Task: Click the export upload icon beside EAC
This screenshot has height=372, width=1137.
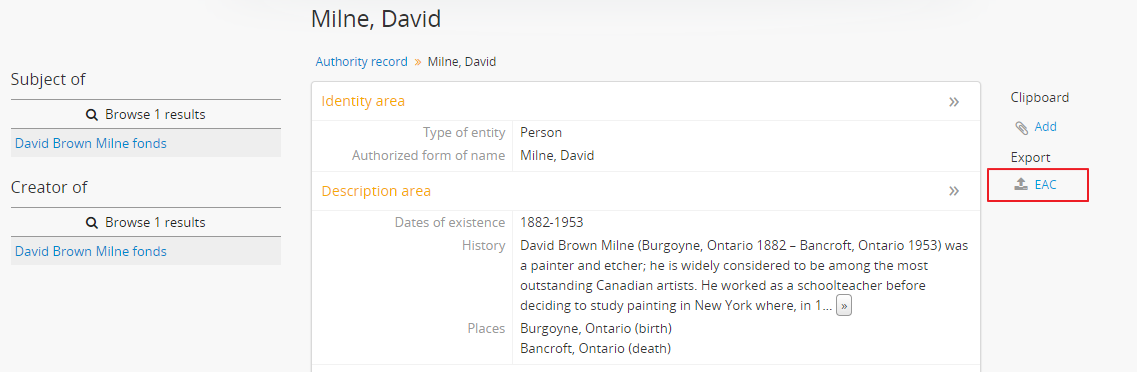Action: tap(1021, 184)
